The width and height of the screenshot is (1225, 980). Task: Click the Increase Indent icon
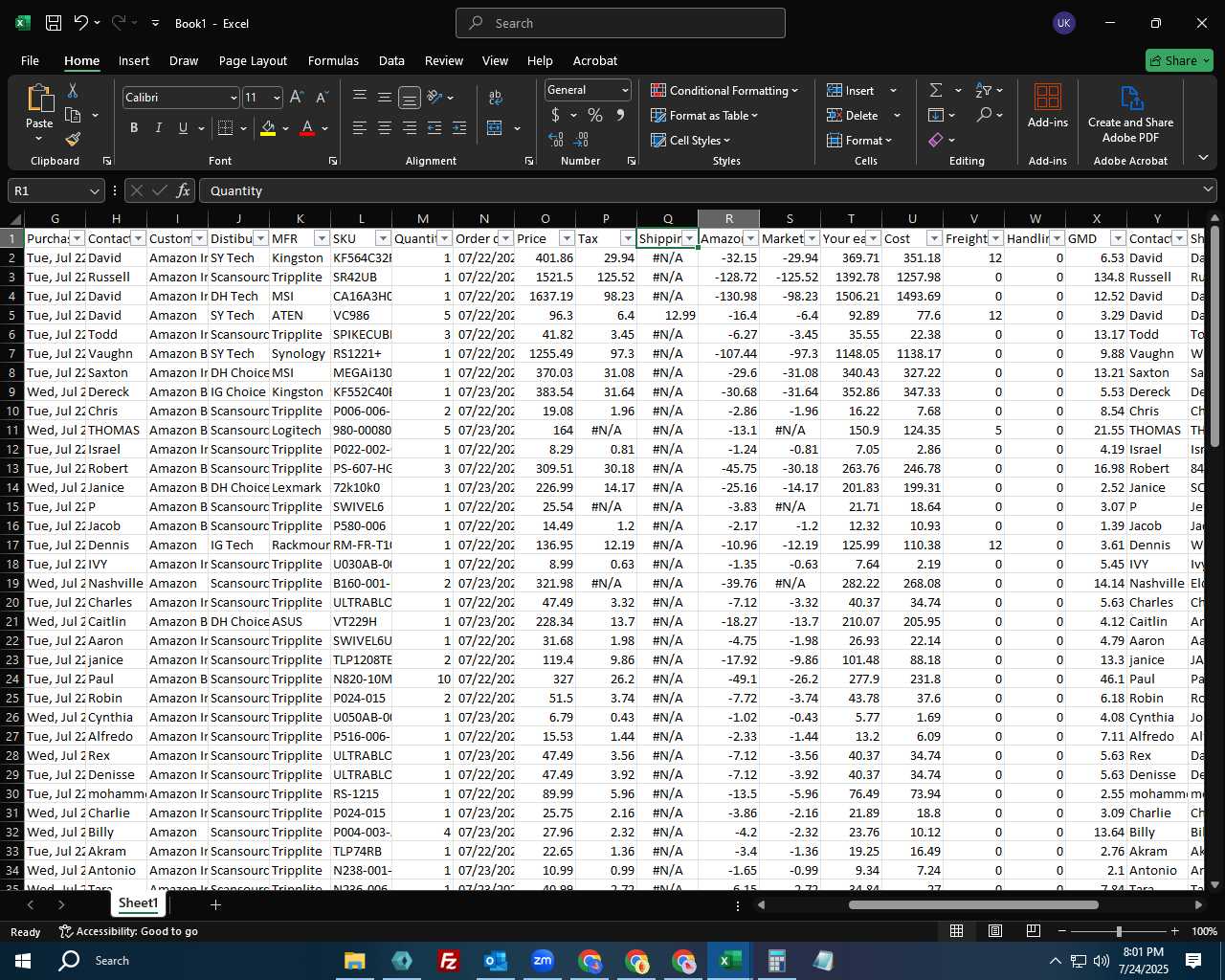pyautogui.click(x=459, y=127)
